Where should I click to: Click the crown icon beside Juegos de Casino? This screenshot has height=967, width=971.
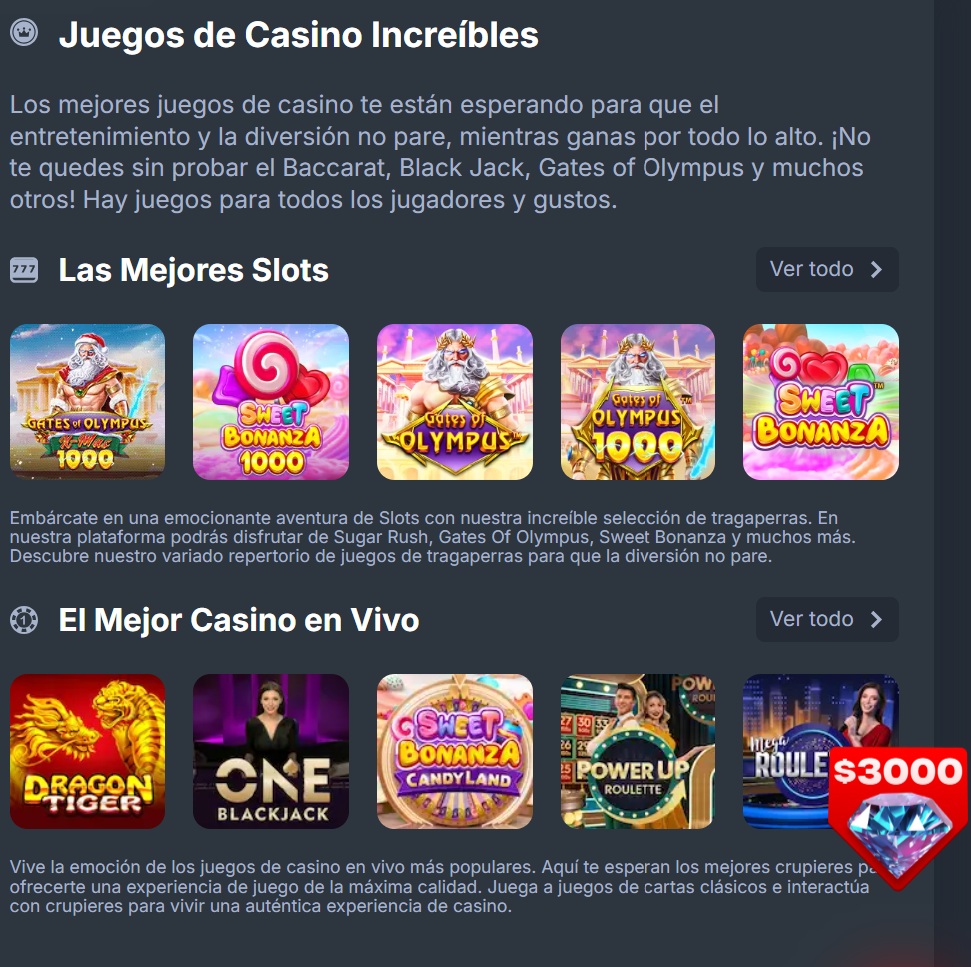click(x=24, y=33)
